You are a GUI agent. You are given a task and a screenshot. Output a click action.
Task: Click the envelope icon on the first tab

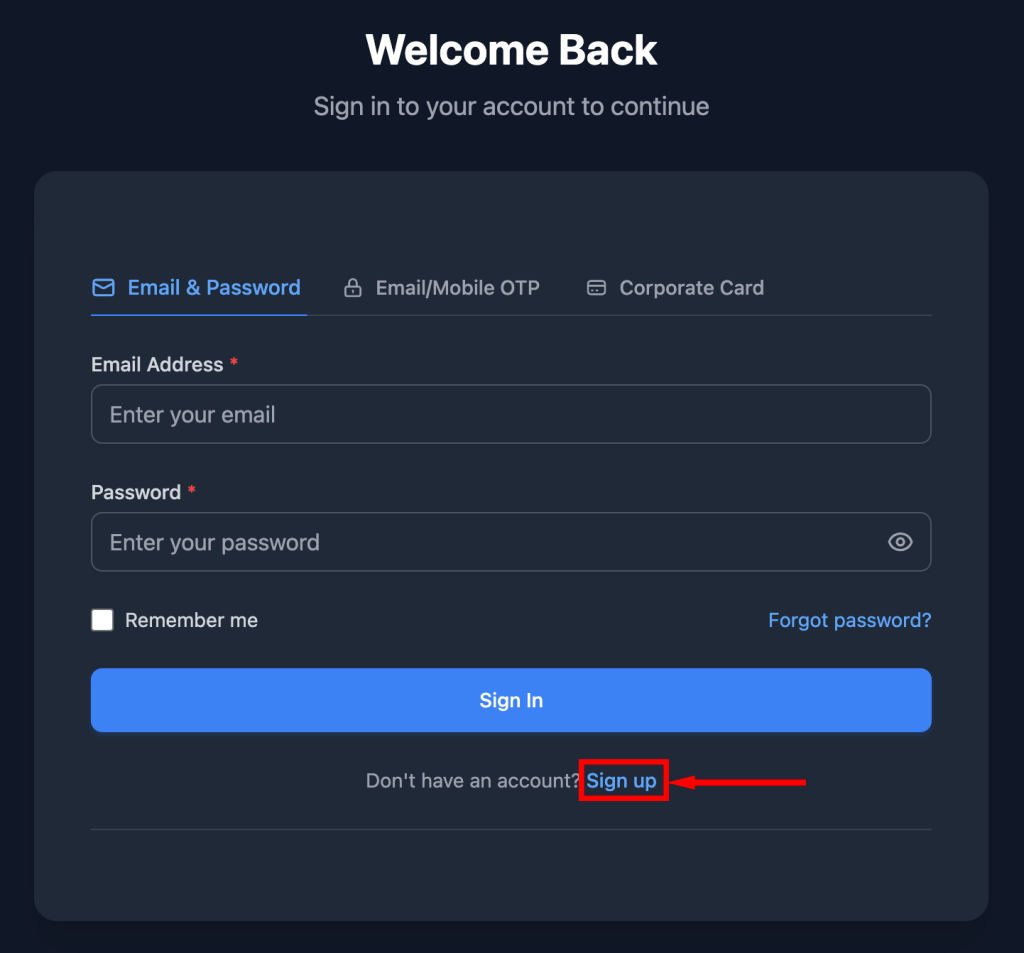click(x=103, y=288)
